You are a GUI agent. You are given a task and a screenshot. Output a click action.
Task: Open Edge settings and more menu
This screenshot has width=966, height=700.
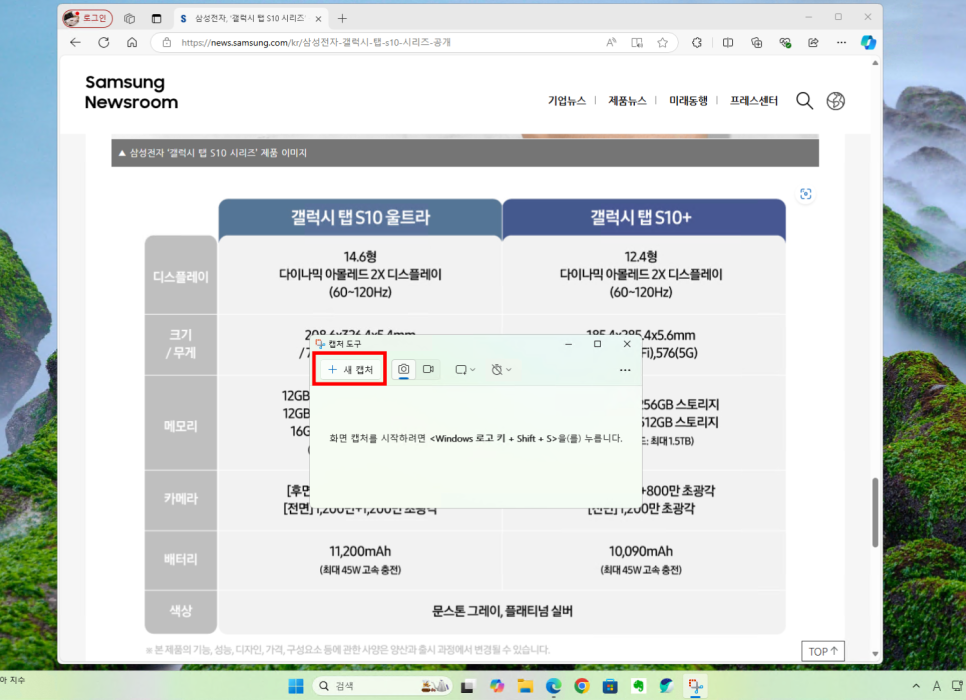point(842,43)
